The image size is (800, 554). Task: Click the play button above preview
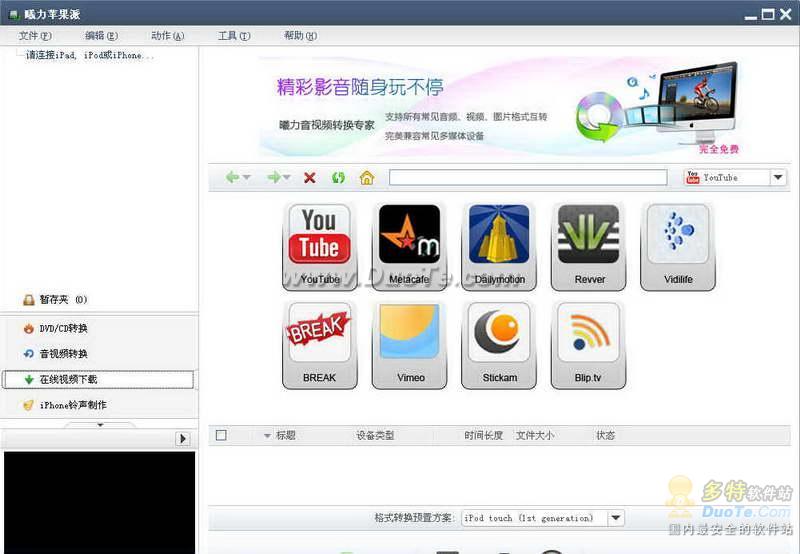point(183,439)
